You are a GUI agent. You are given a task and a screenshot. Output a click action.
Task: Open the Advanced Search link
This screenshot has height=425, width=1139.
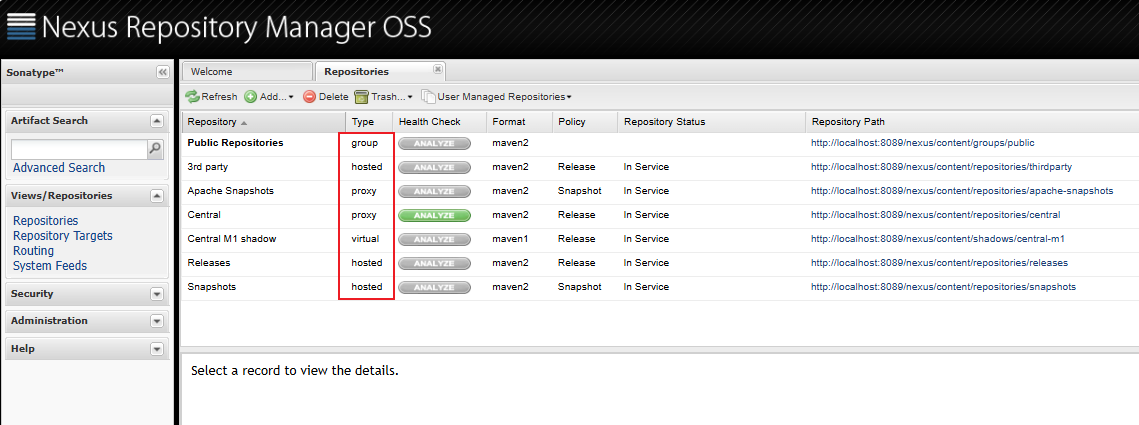pos(59,168)
